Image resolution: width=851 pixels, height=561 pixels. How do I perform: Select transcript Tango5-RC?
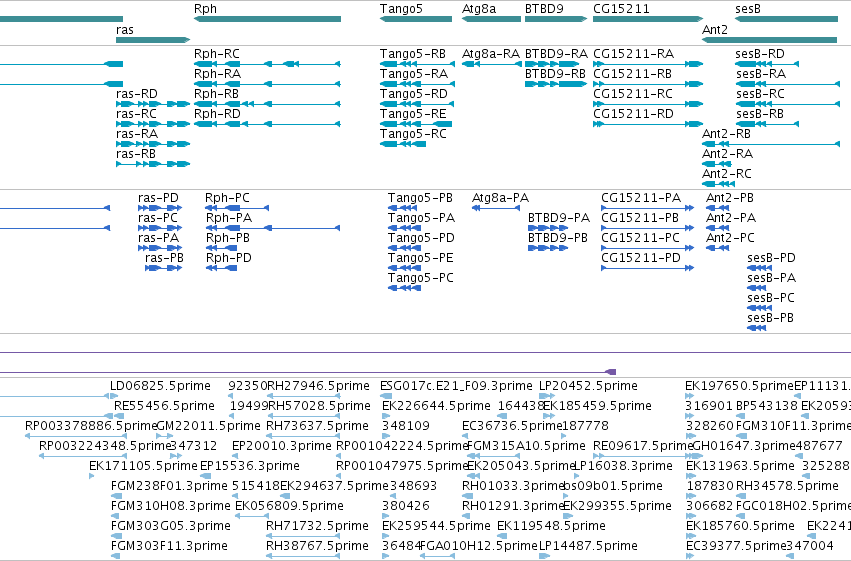[x=413, y=134]
